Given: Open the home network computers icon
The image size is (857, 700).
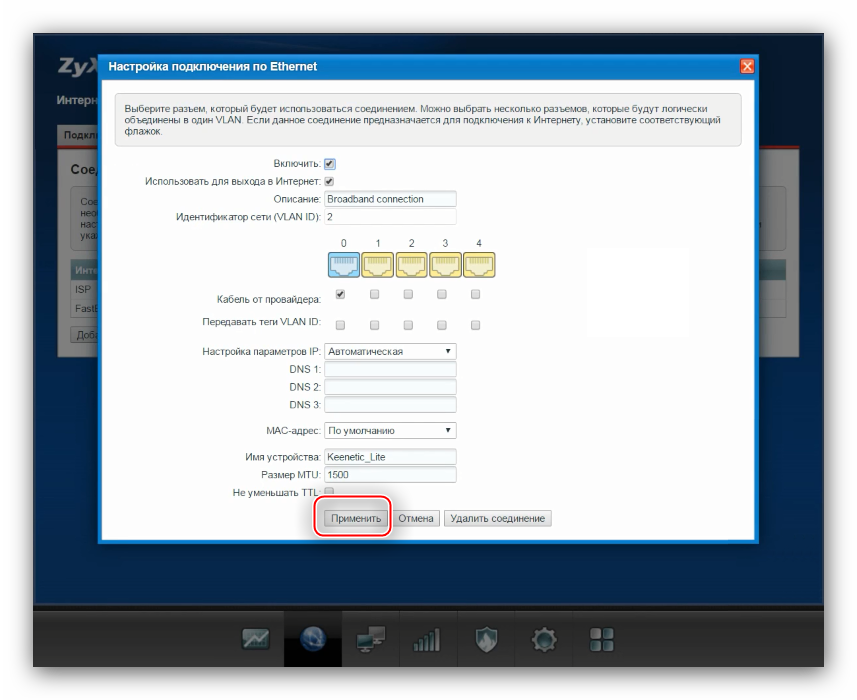Looking at the screenshot, I should pos(371,639).
